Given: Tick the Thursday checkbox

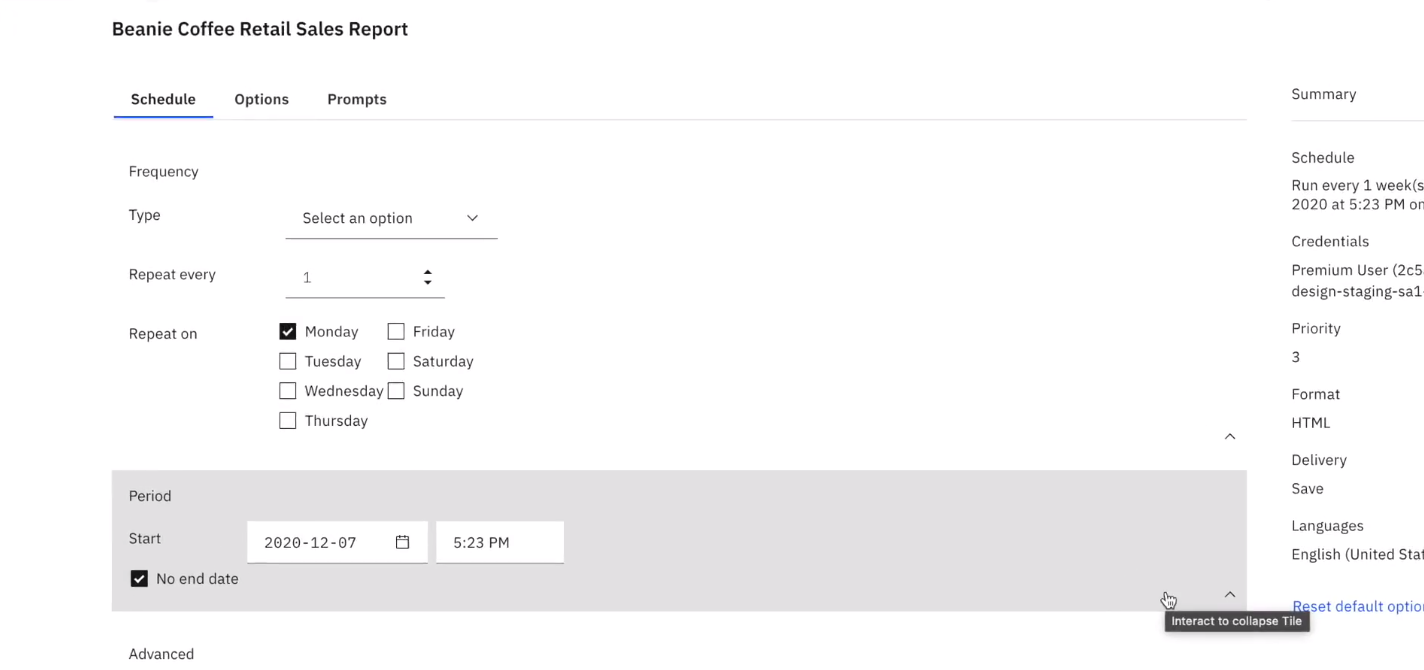Looking at the screenshot, I should (x=288, y=421).
